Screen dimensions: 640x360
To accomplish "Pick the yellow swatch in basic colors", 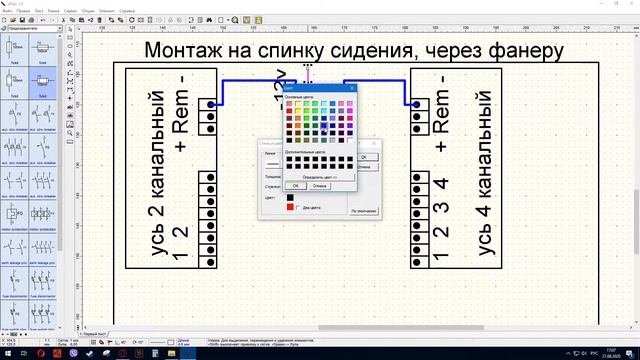I will click(x=298, y=111).
